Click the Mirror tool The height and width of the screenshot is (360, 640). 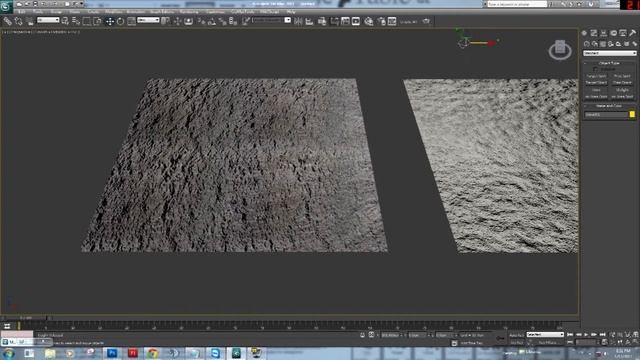[298, 21]
